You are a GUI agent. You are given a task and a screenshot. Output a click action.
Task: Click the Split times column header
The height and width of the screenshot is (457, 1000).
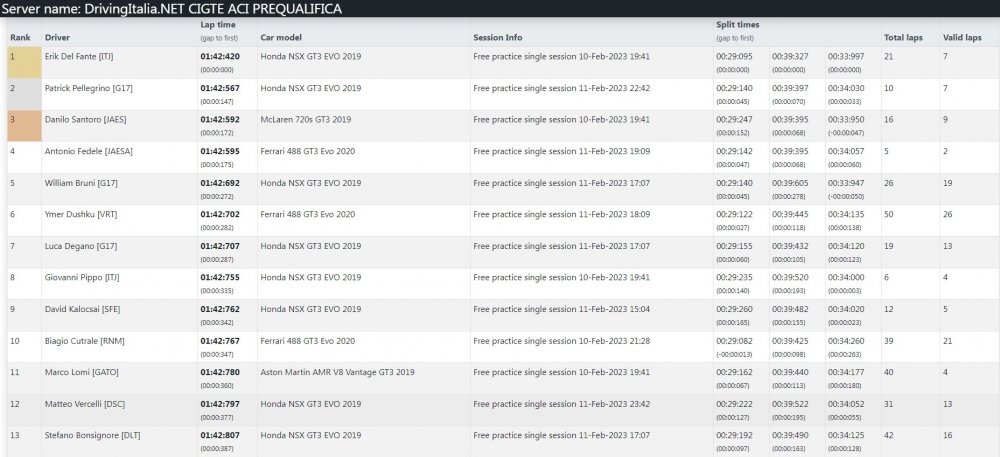pos(737,25)
